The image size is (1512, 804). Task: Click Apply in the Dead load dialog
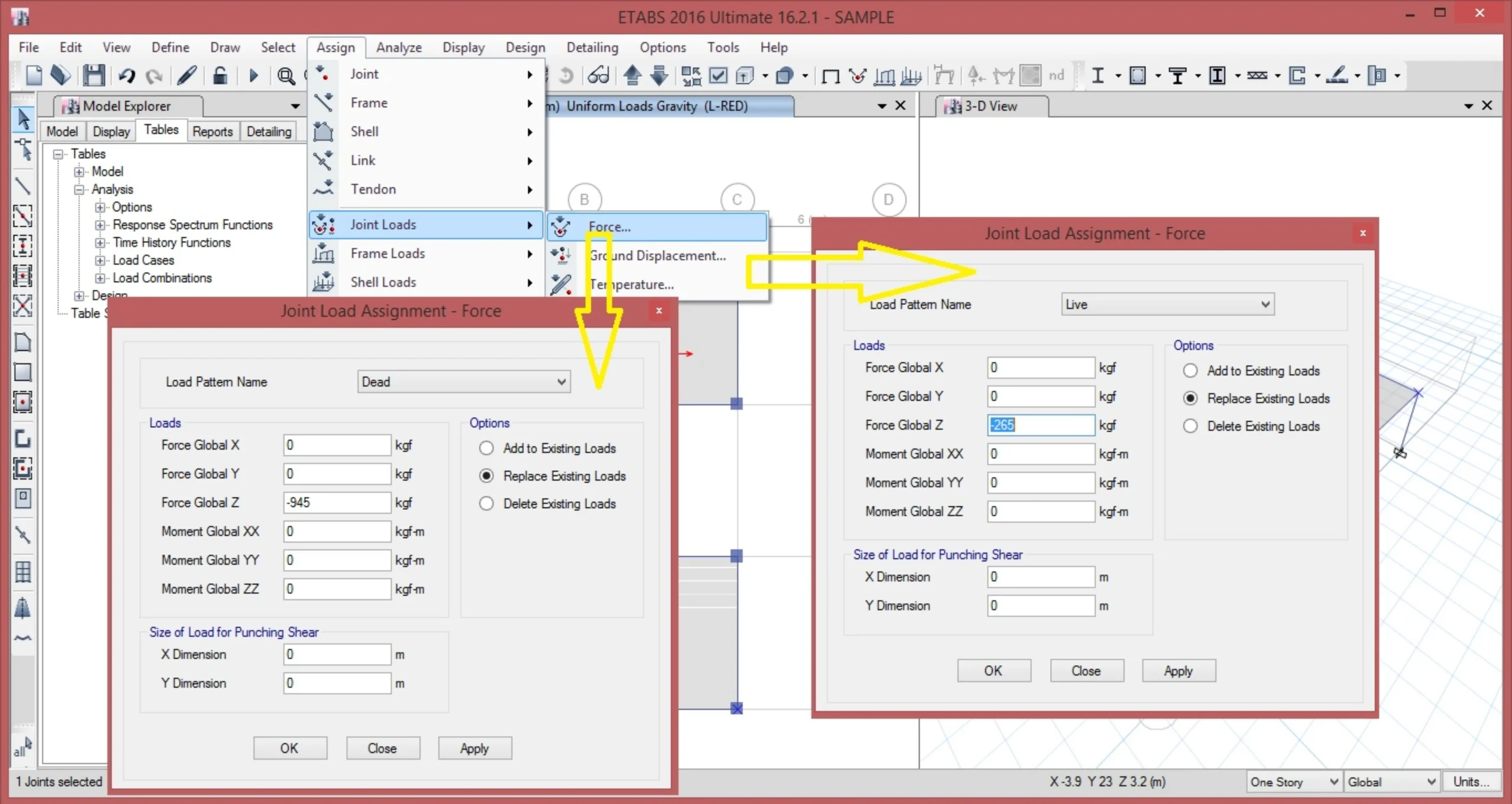click(474, 748)
